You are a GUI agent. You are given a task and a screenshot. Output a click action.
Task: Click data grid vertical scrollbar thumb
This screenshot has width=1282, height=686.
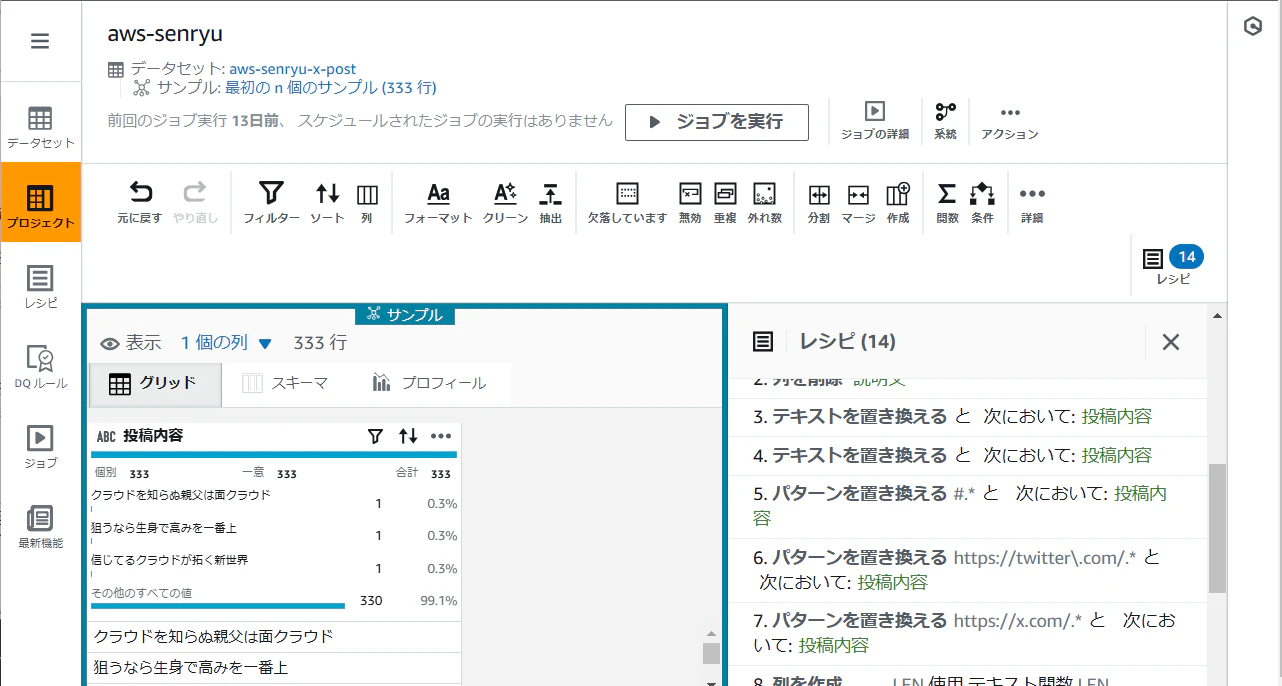[711, 653]
